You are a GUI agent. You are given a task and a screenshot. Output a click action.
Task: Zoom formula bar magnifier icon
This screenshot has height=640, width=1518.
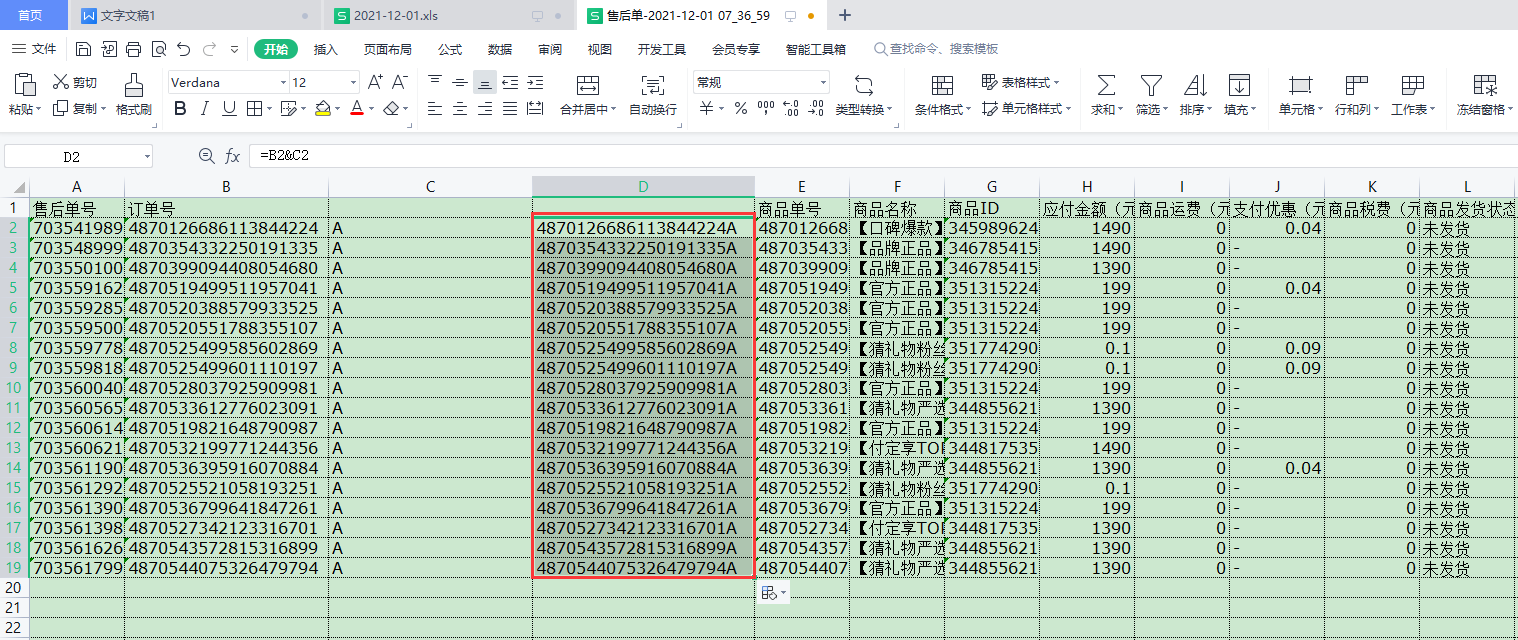207,156
